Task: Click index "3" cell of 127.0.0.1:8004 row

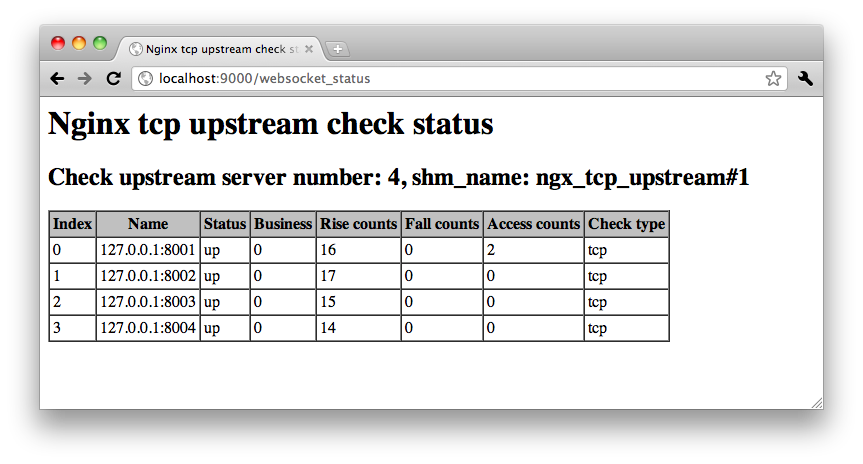Action: pos(72,327)
